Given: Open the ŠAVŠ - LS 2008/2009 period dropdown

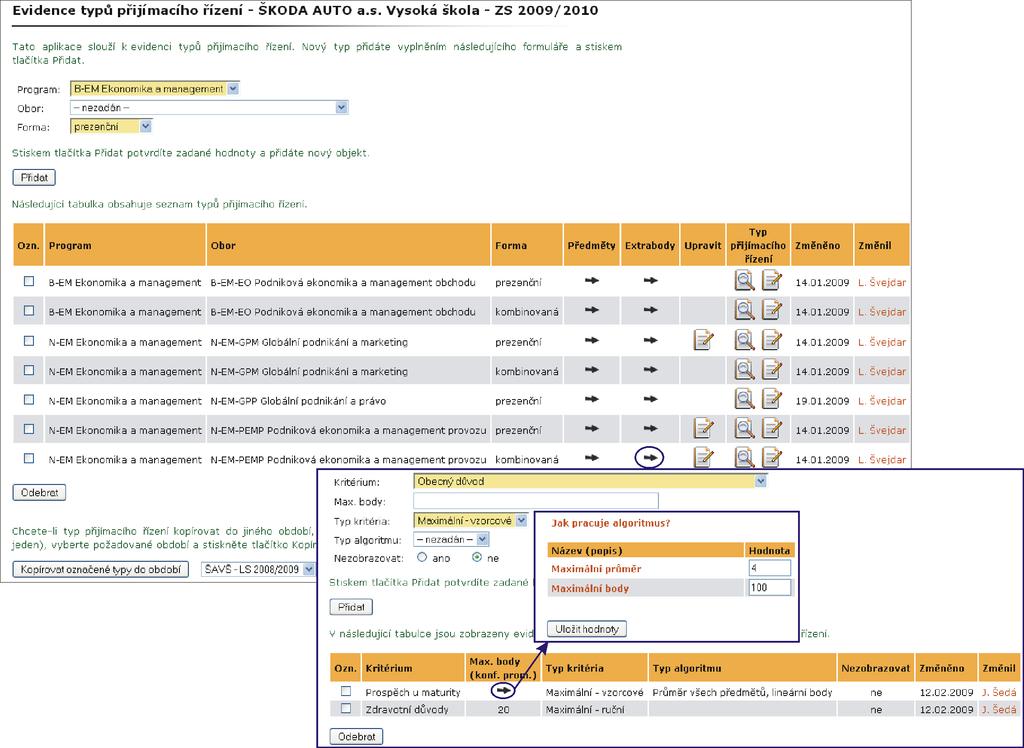Looking at the screenshot, I should coord(259,569).
